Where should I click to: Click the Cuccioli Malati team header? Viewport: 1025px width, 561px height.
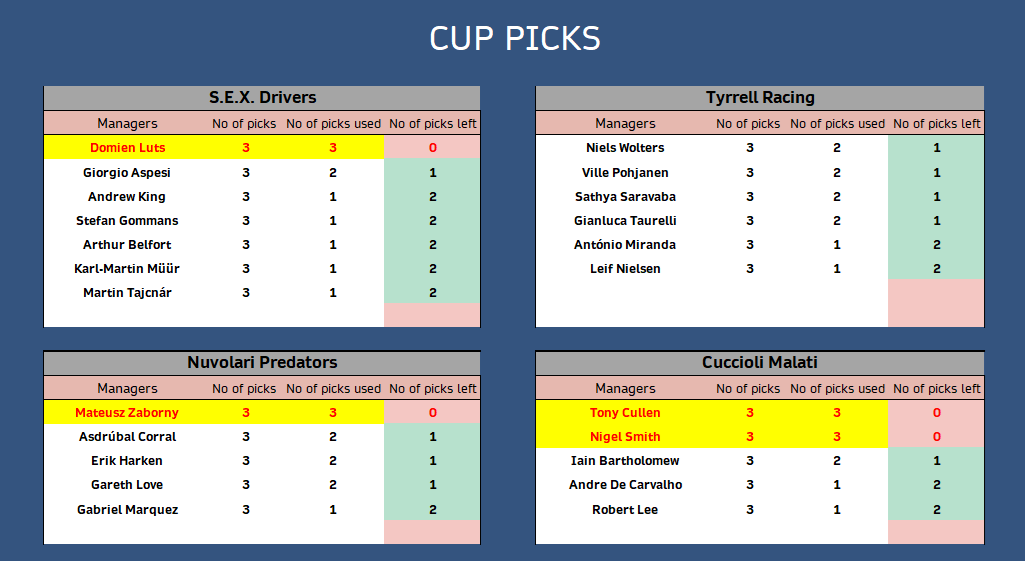pos(760,362)
